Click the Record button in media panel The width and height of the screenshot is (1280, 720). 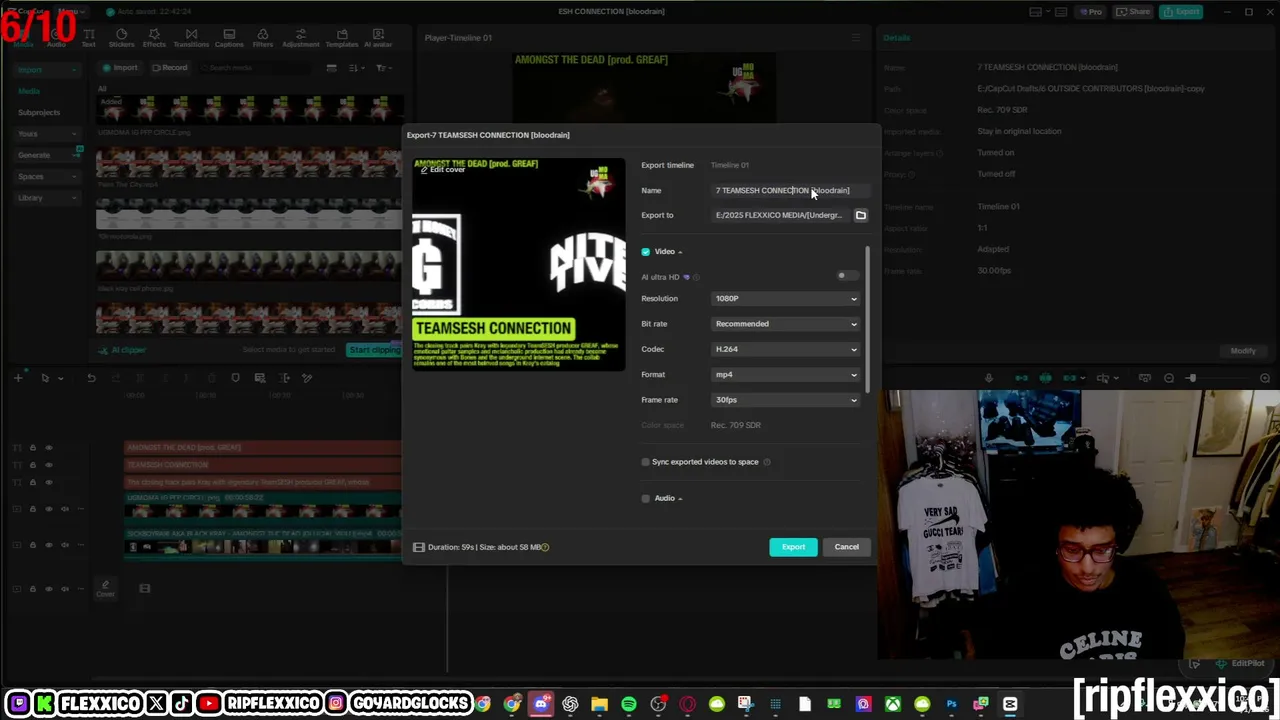click(x=169, y=68)
